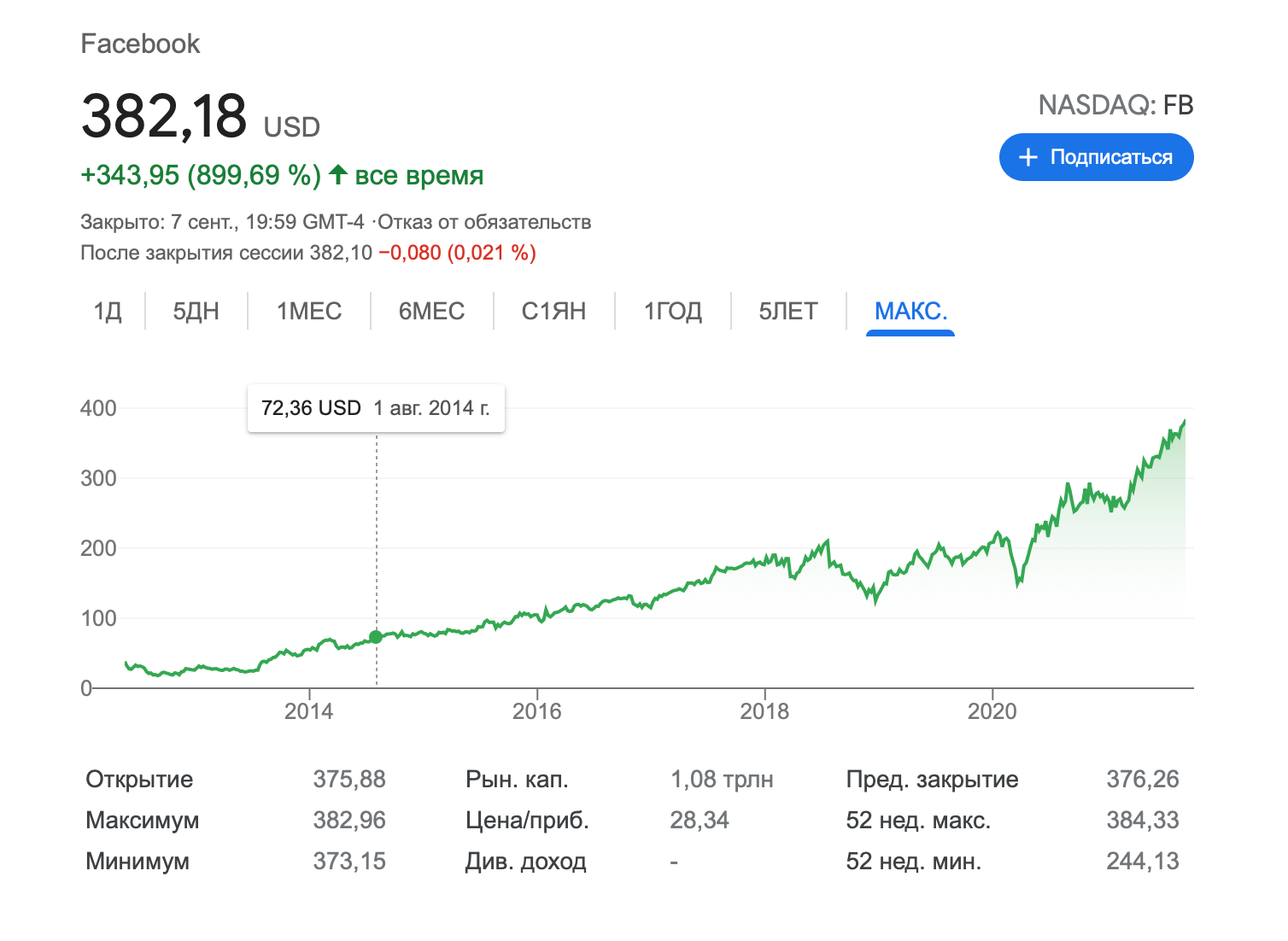Click the 300 y-axis label
The image size is (1288, 941).
point(98,478)
